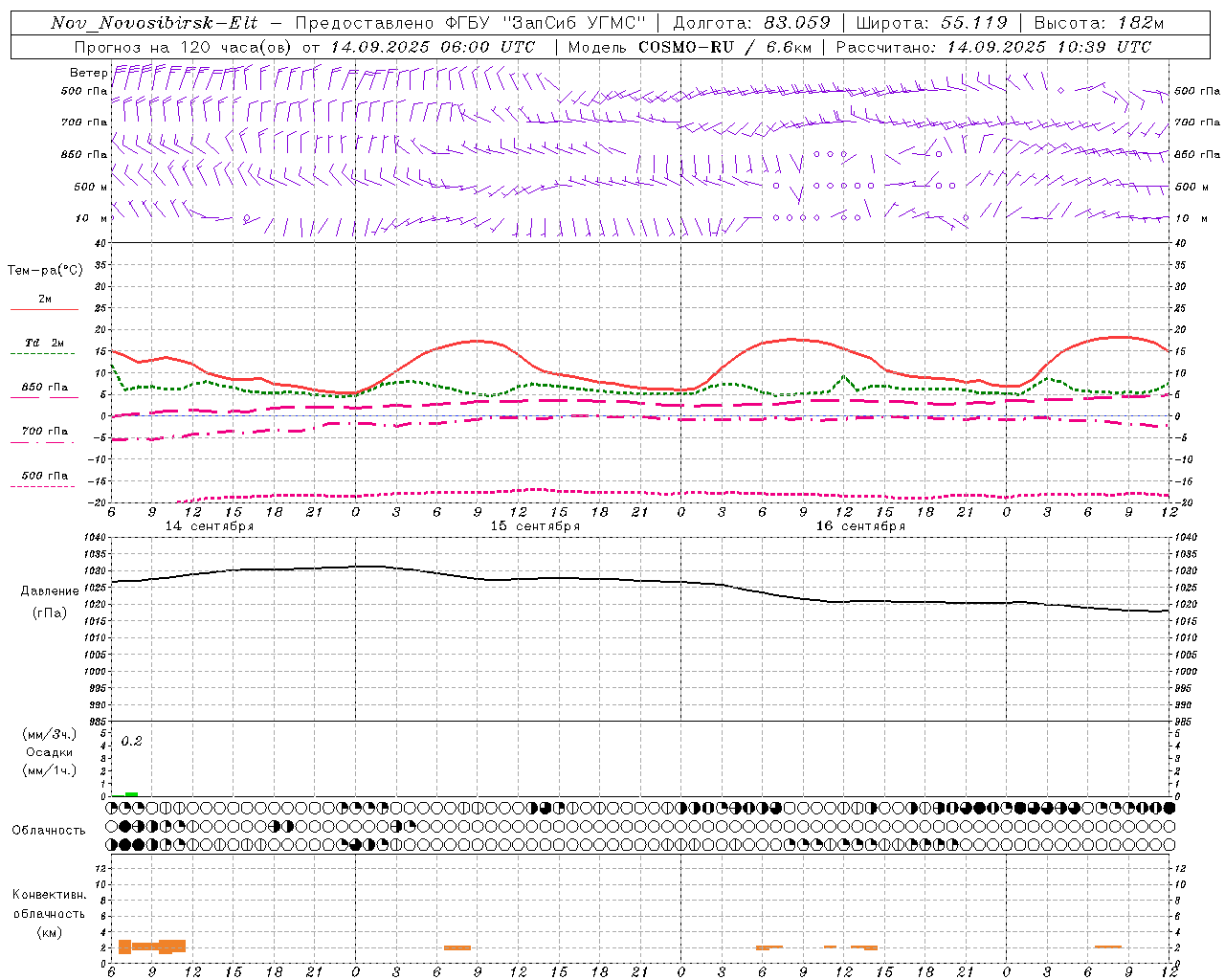
Task: Click the 'Высота: 182м' header value
Action: pyautogui.click(x=1099, y=24)
